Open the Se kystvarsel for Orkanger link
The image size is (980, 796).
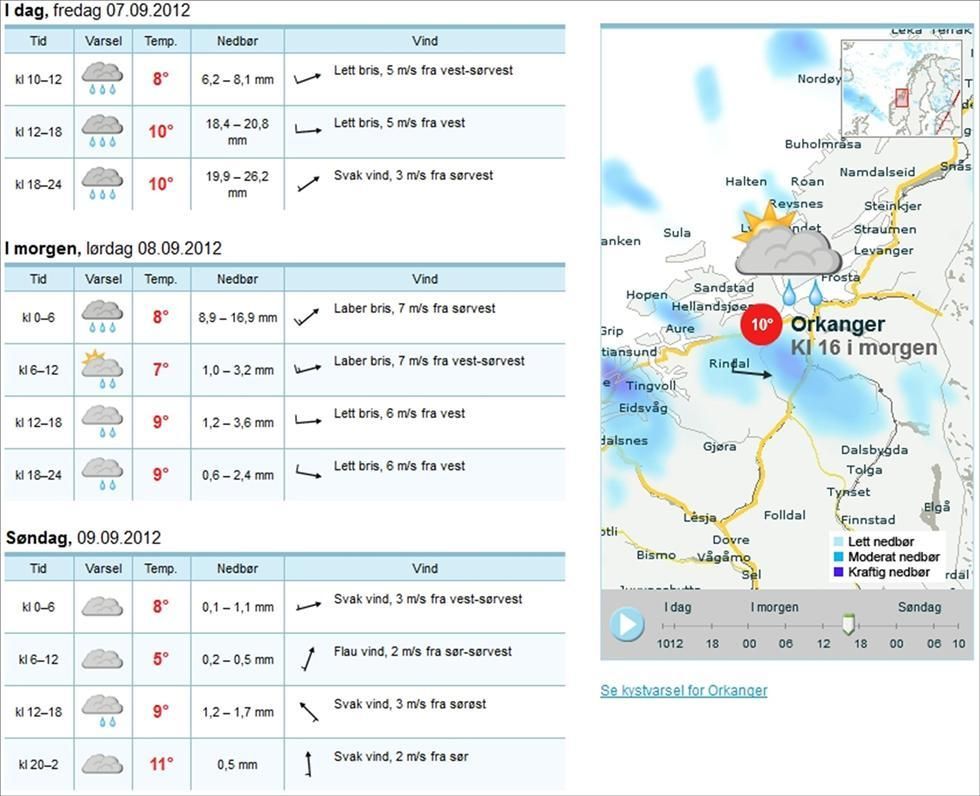684,690
